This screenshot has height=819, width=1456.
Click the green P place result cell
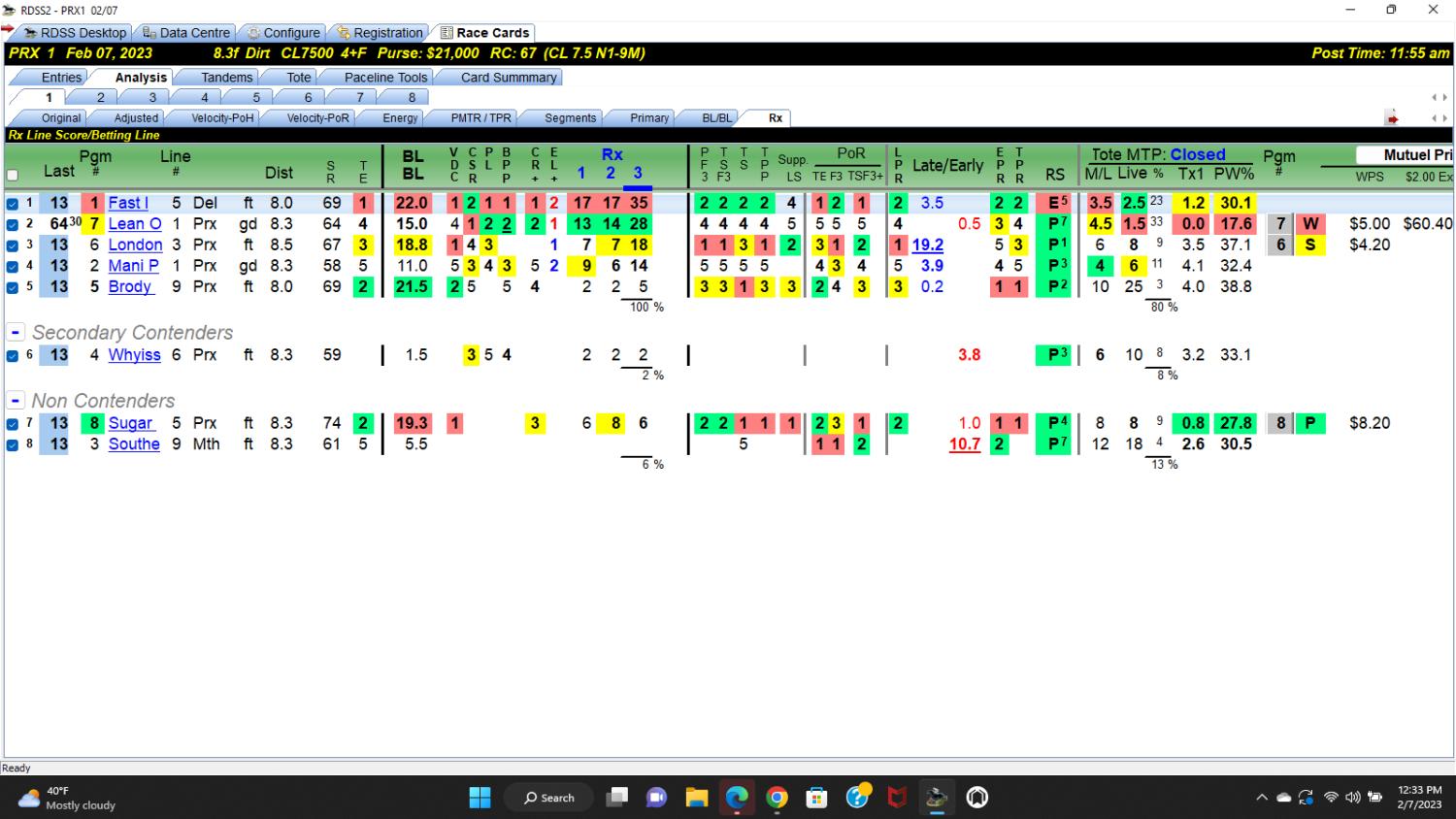pyautogui.click(x=1310, y=423)
